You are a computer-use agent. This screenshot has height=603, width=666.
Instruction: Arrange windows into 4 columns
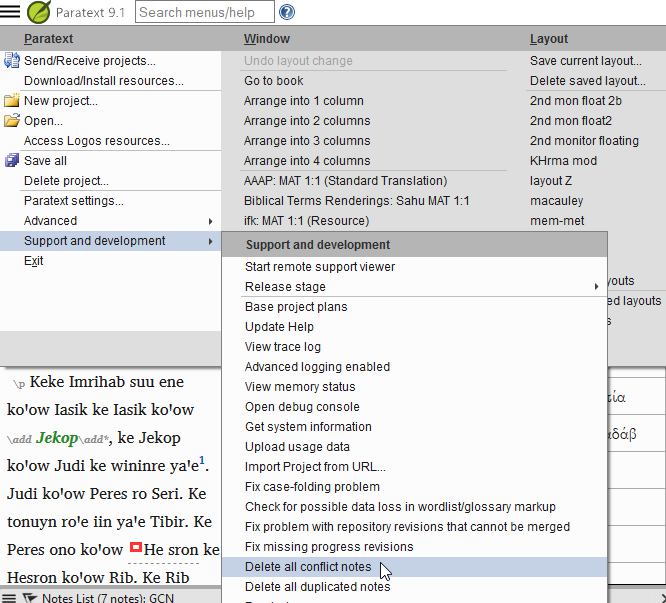307,161
